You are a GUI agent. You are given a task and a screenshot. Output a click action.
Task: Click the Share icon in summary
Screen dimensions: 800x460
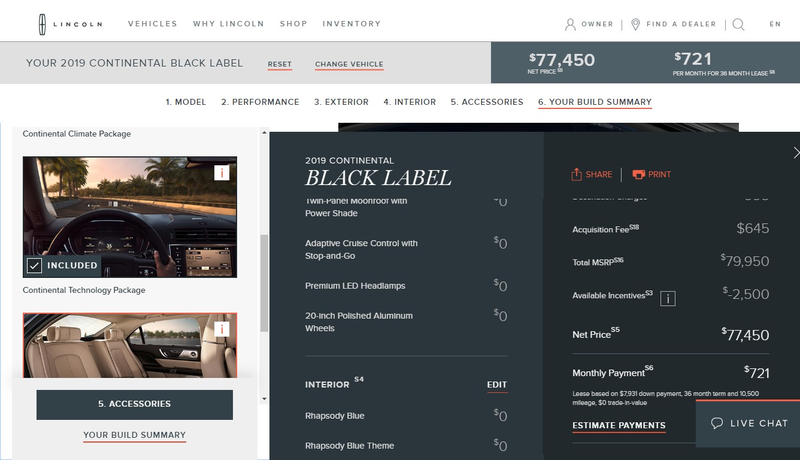(x=576, y=174)
